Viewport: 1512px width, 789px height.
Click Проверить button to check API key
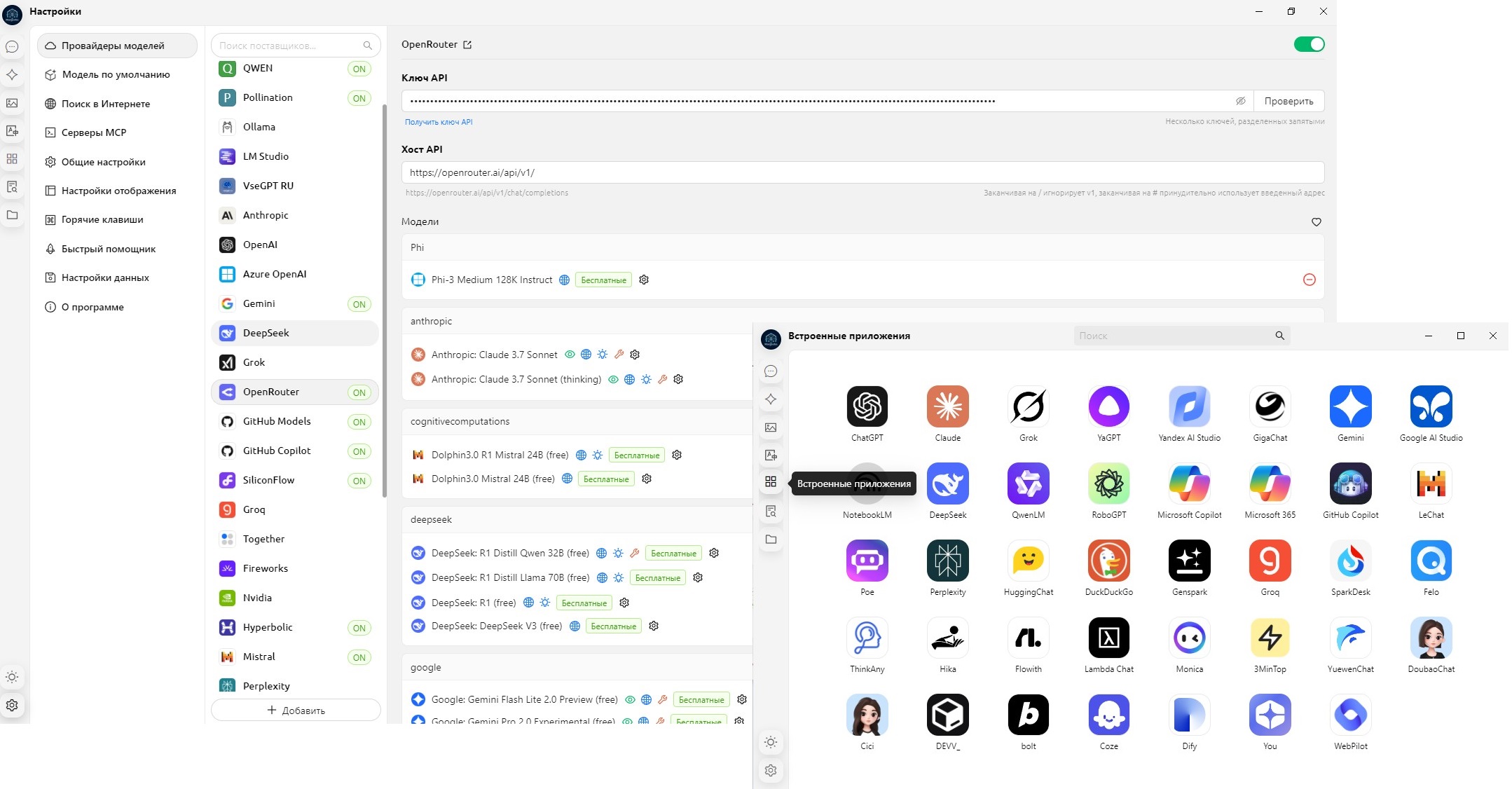click(x=1288, y=101)
